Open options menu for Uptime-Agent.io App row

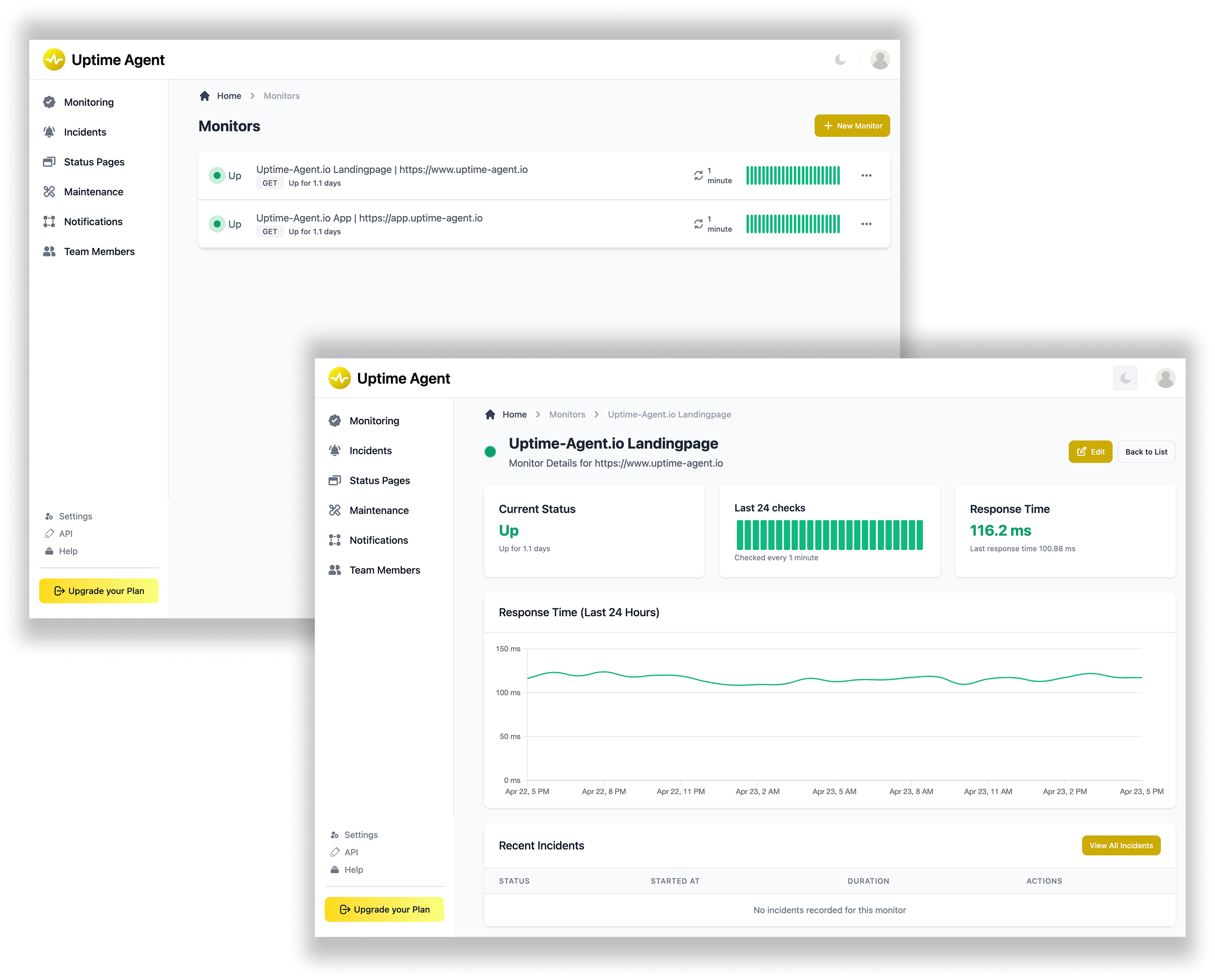pyautogui.click(x=866, y=224)
